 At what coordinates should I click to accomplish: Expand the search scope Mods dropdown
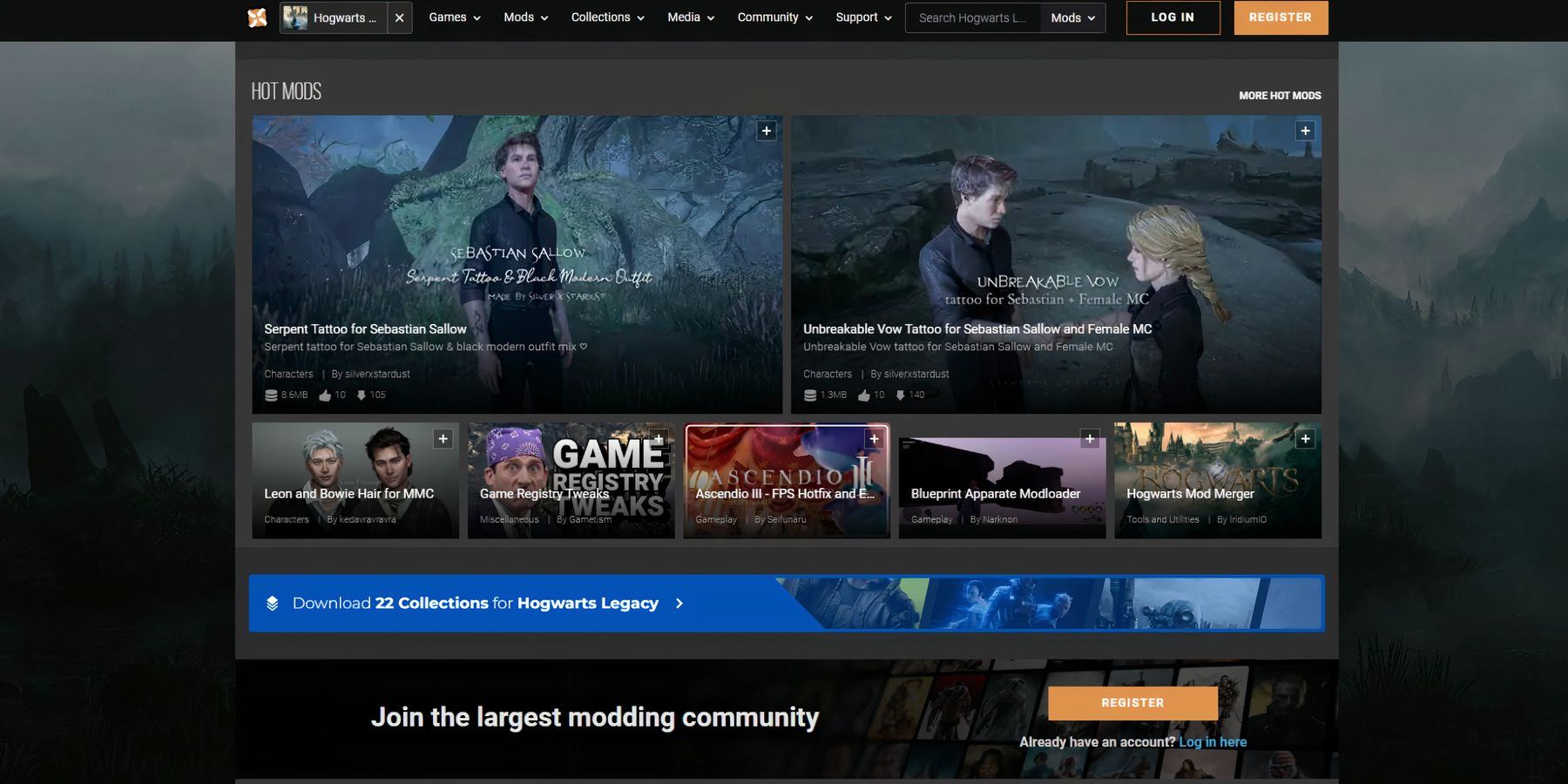(1072, 17)
